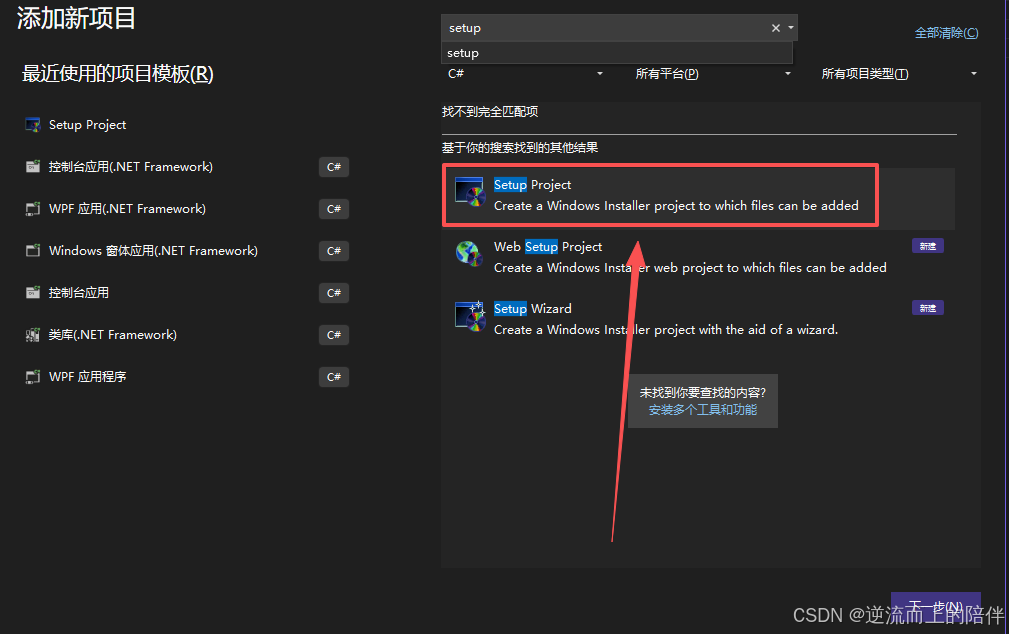
Task: Click the C# tag beside WPF 应用(.NET Framework)
Action: [x=333, y=209]
